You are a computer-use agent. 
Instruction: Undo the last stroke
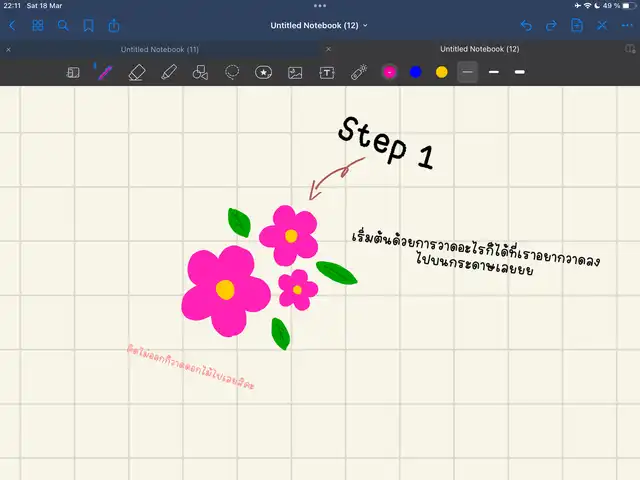(526, 25)
